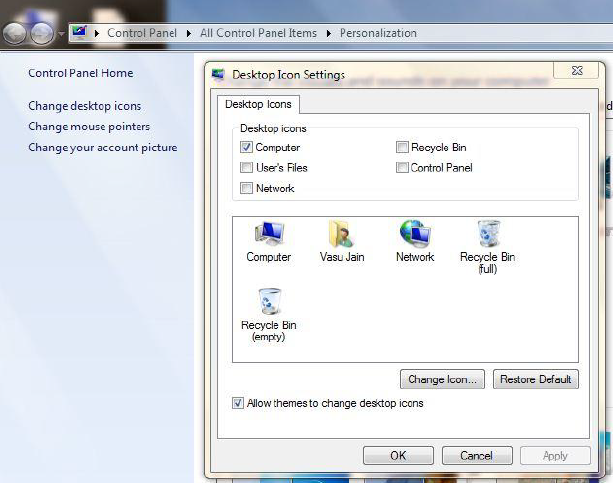Click the Apply button
The image size is (613, 483).
coord(555,455)
